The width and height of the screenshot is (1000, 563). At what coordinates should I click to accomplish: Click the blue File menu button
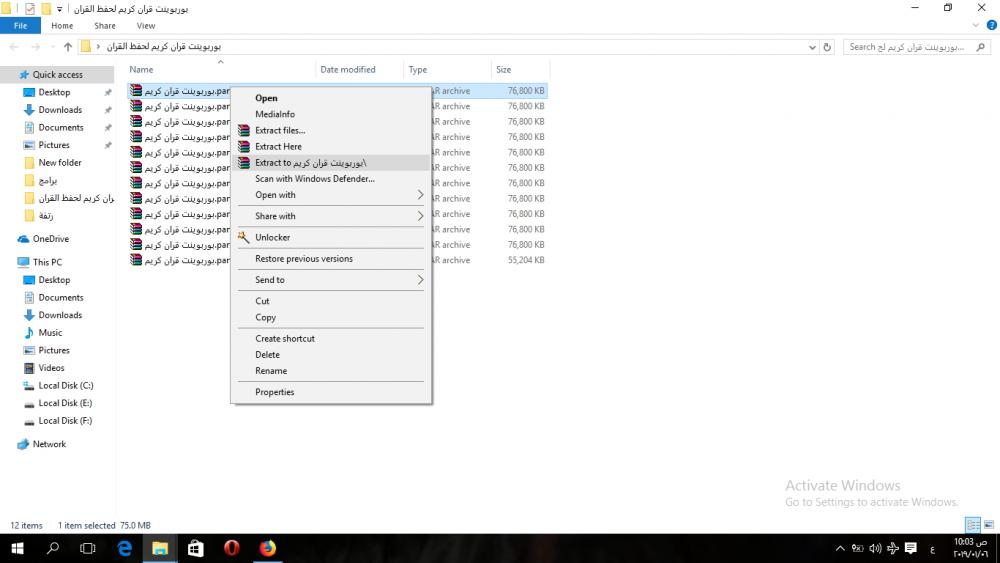(20, 26)
